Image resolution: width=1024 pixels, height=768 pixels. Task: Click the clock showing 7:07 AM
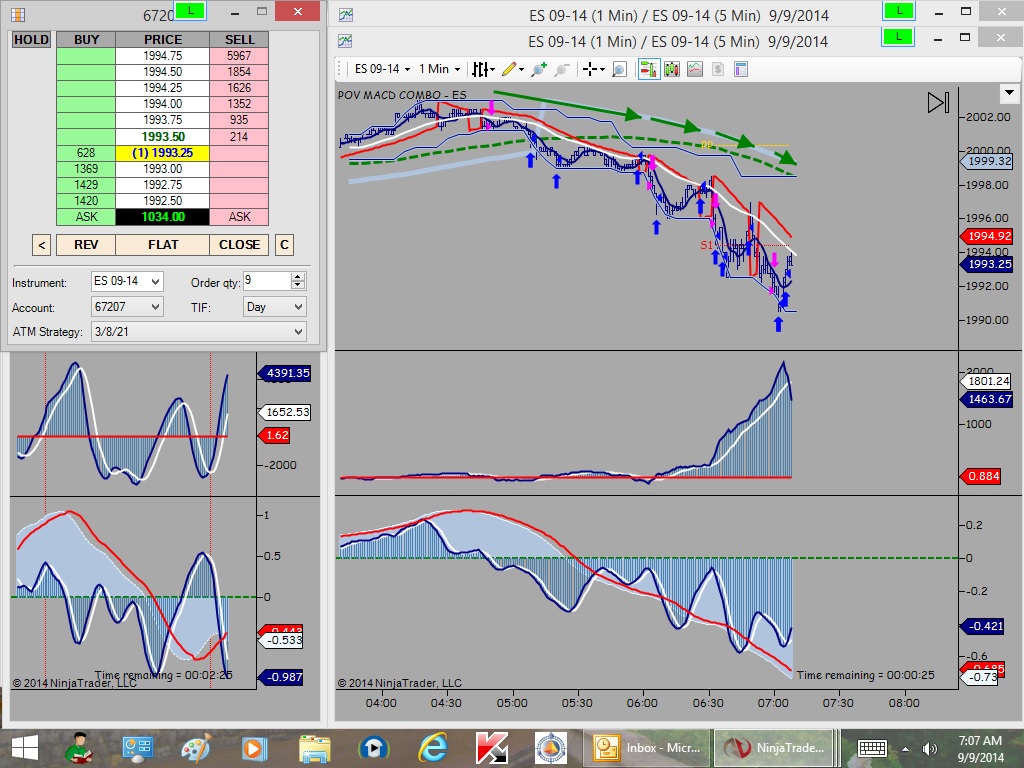[980, 741]
